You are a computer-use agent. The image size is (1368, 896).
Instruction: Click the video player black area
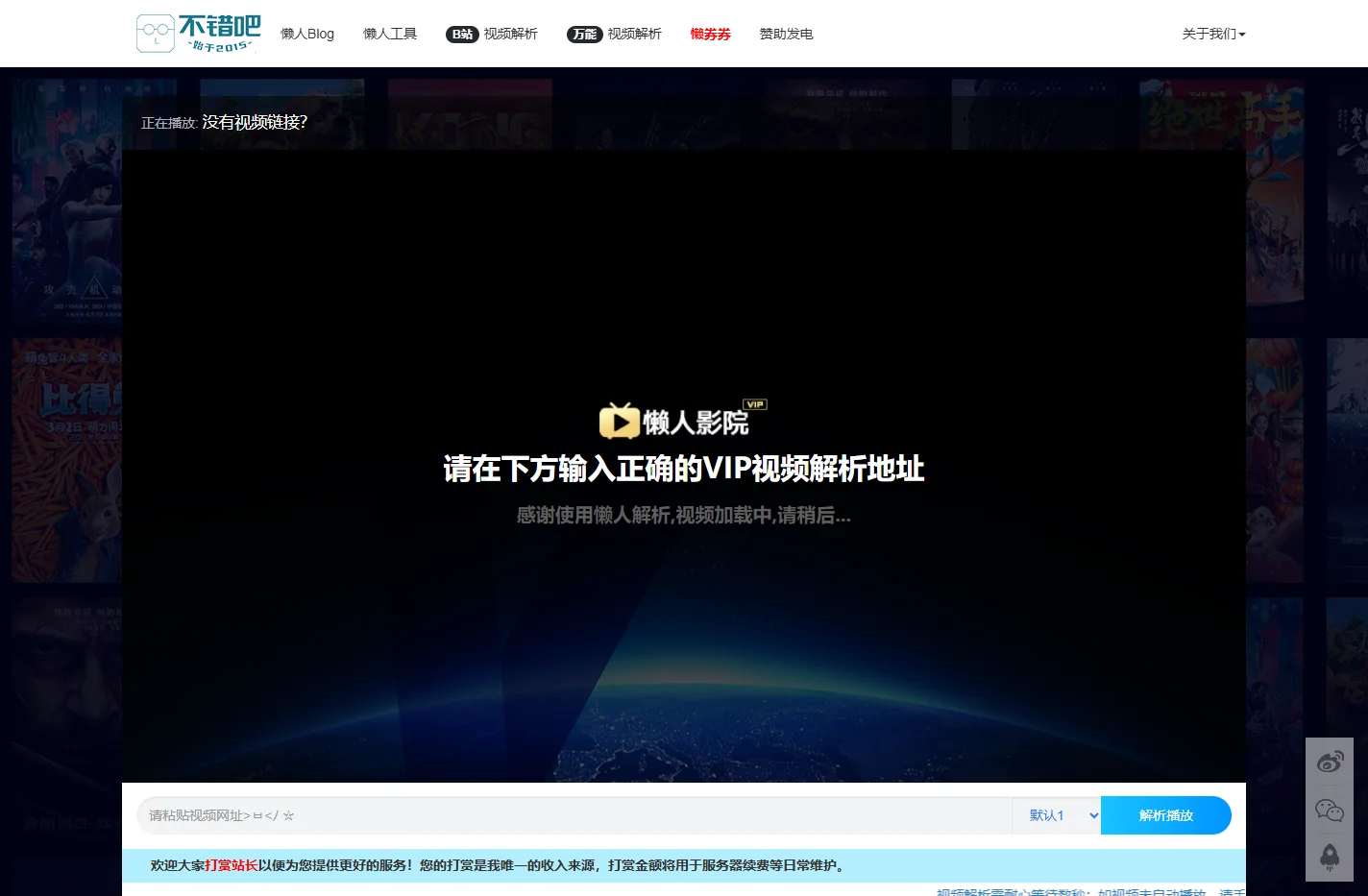click(684, 466)
